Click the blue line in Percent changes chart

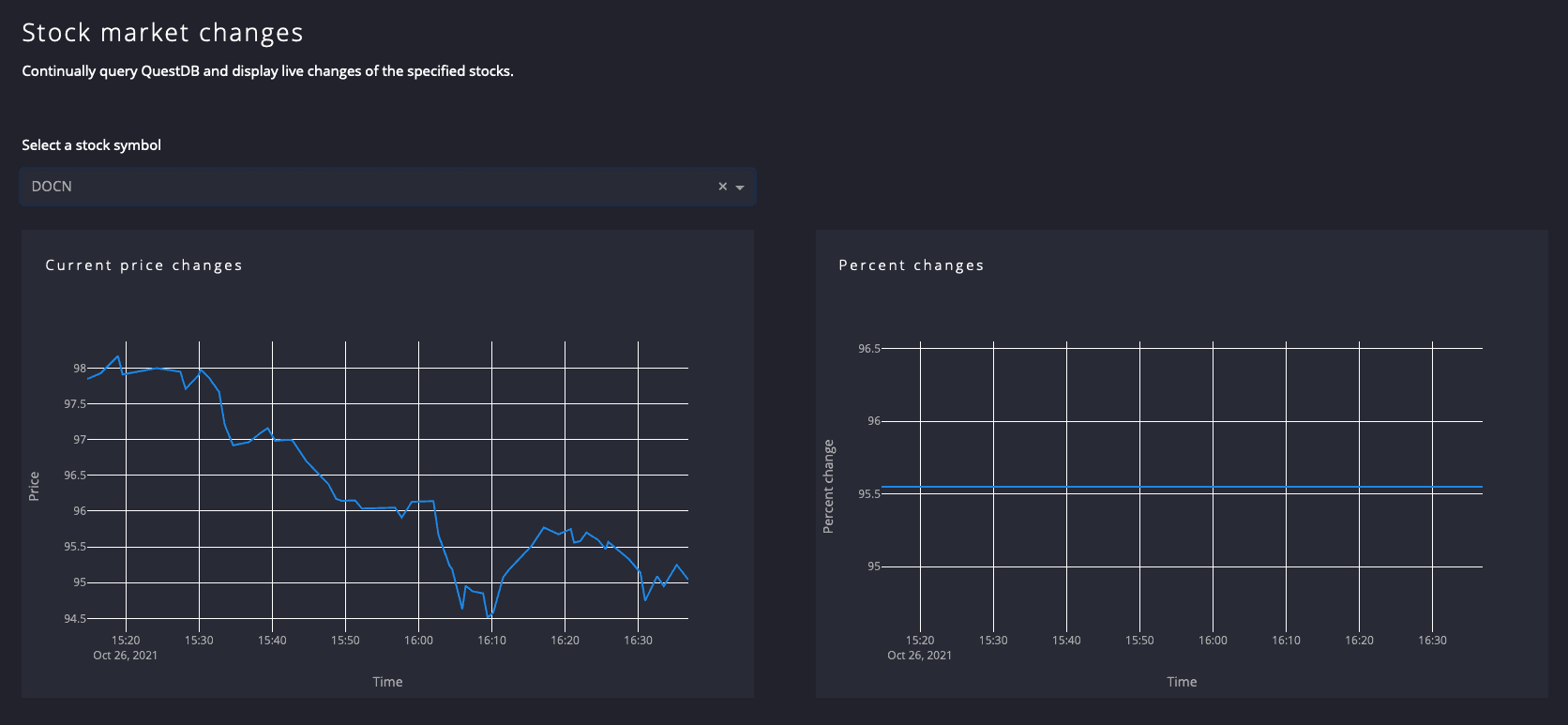coord(1182,487)
